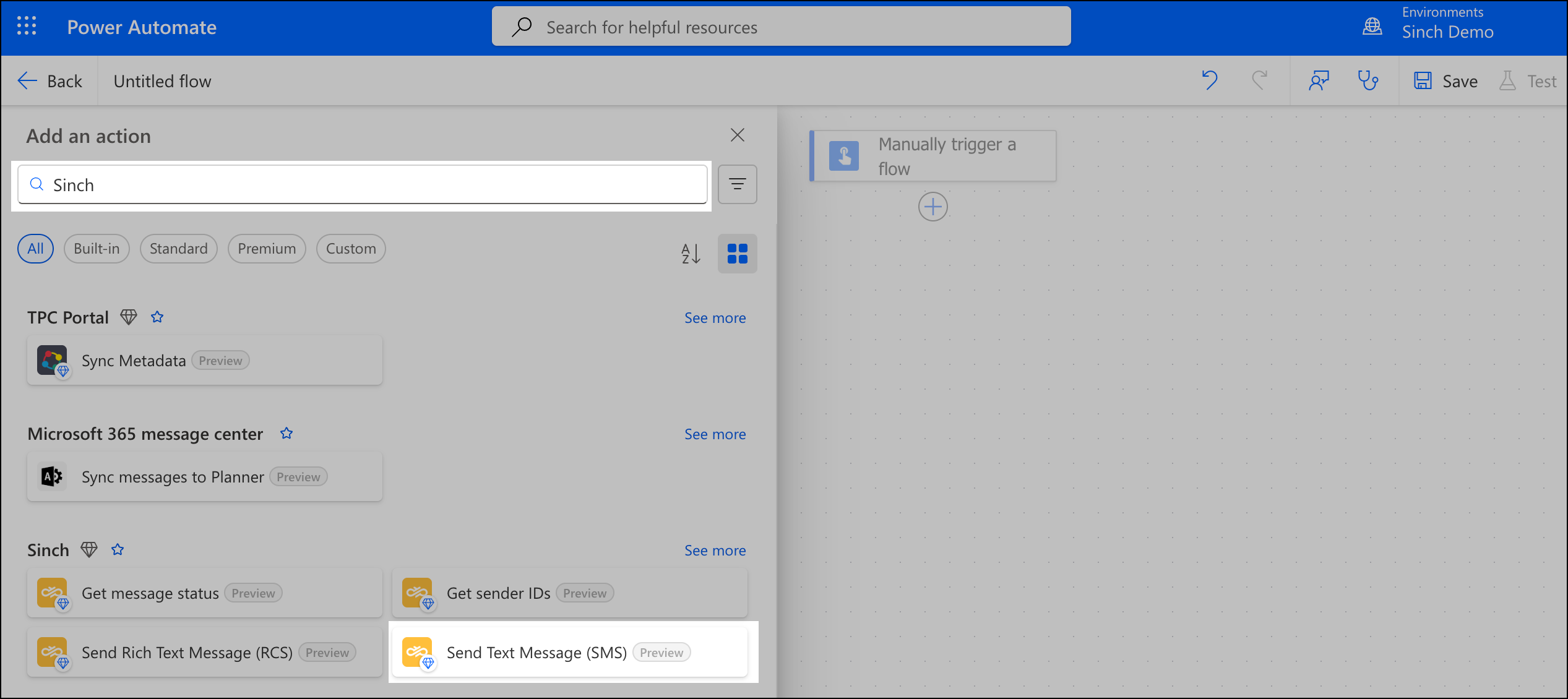Undo the last change
Screen dimensions: 1568x699
[1210, 80]
